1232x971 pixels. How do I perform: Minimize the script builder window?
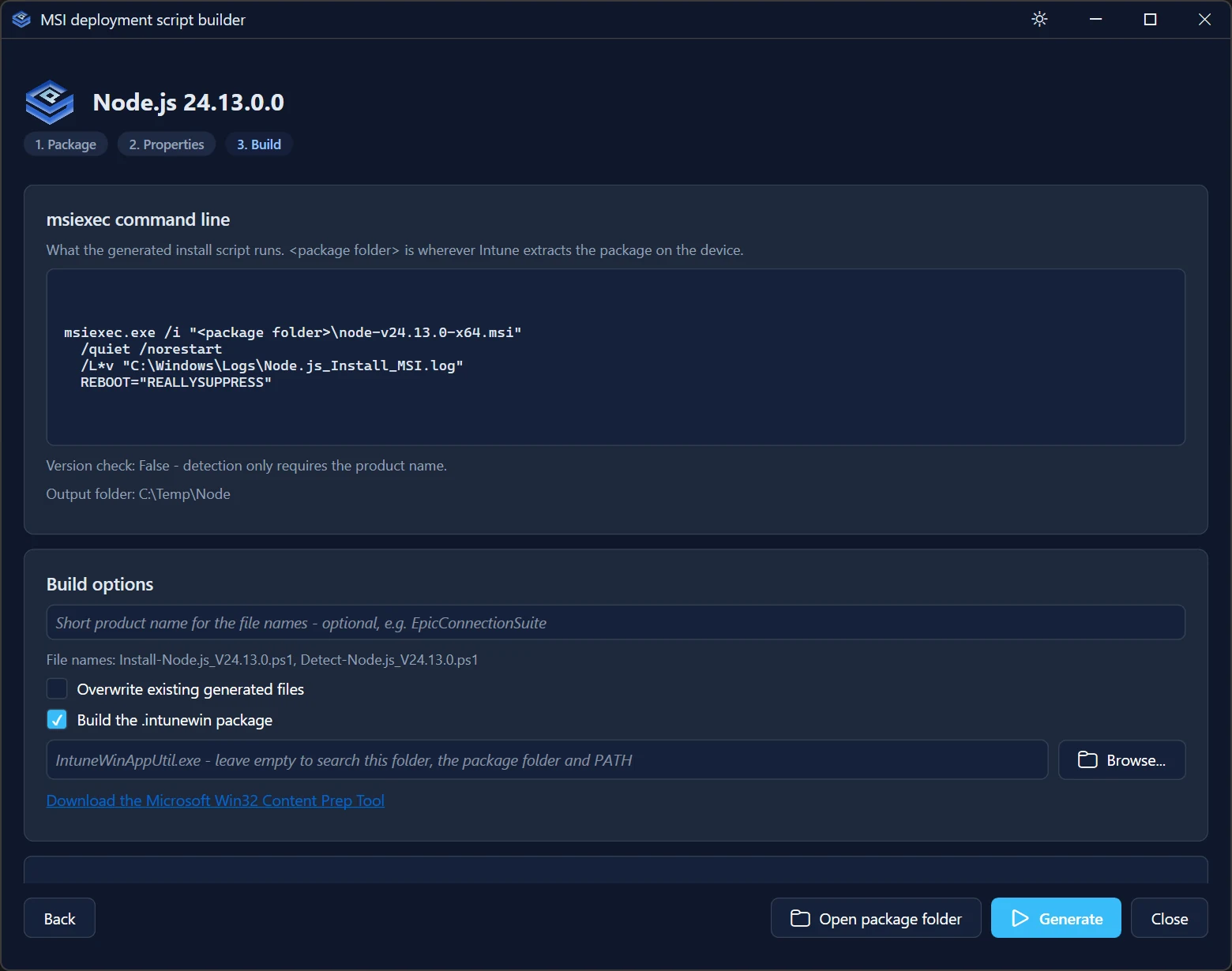(x=1095, y=19)
